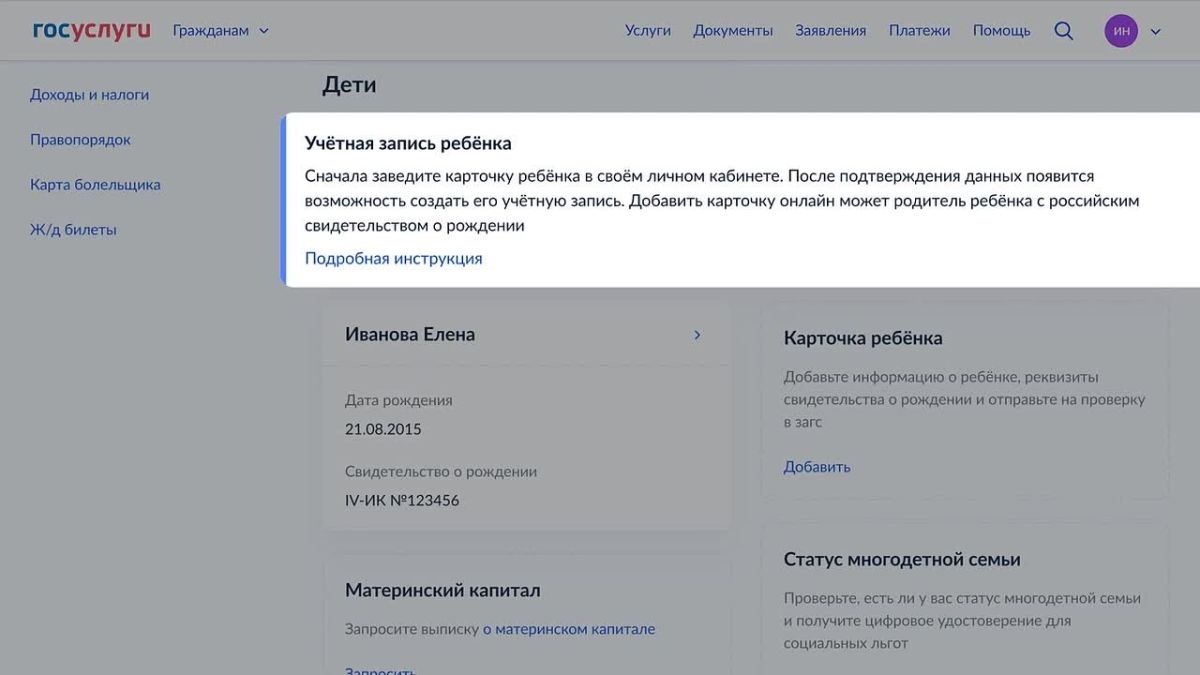Image resolution: width=1200 pixels, height=675 pixels.
Task: Open the Подробная инструкция link
Action: tap(393, 259)
